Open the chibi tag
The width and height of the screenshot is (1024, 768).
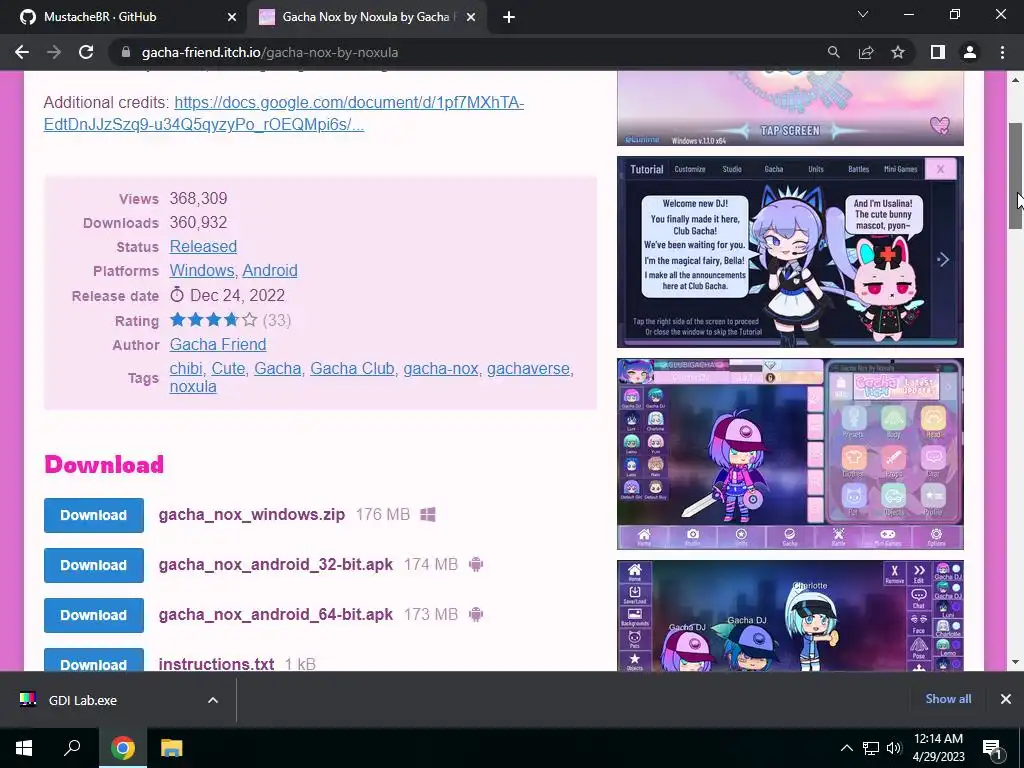(186, 368)
